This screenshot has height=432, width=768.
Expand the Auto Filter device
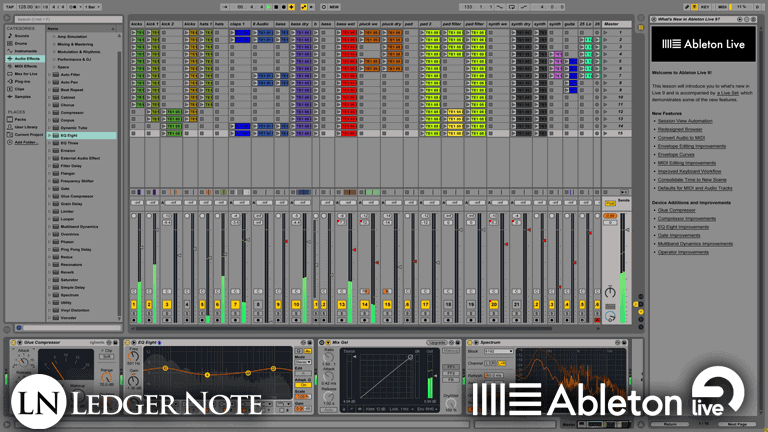click(49, 74)
